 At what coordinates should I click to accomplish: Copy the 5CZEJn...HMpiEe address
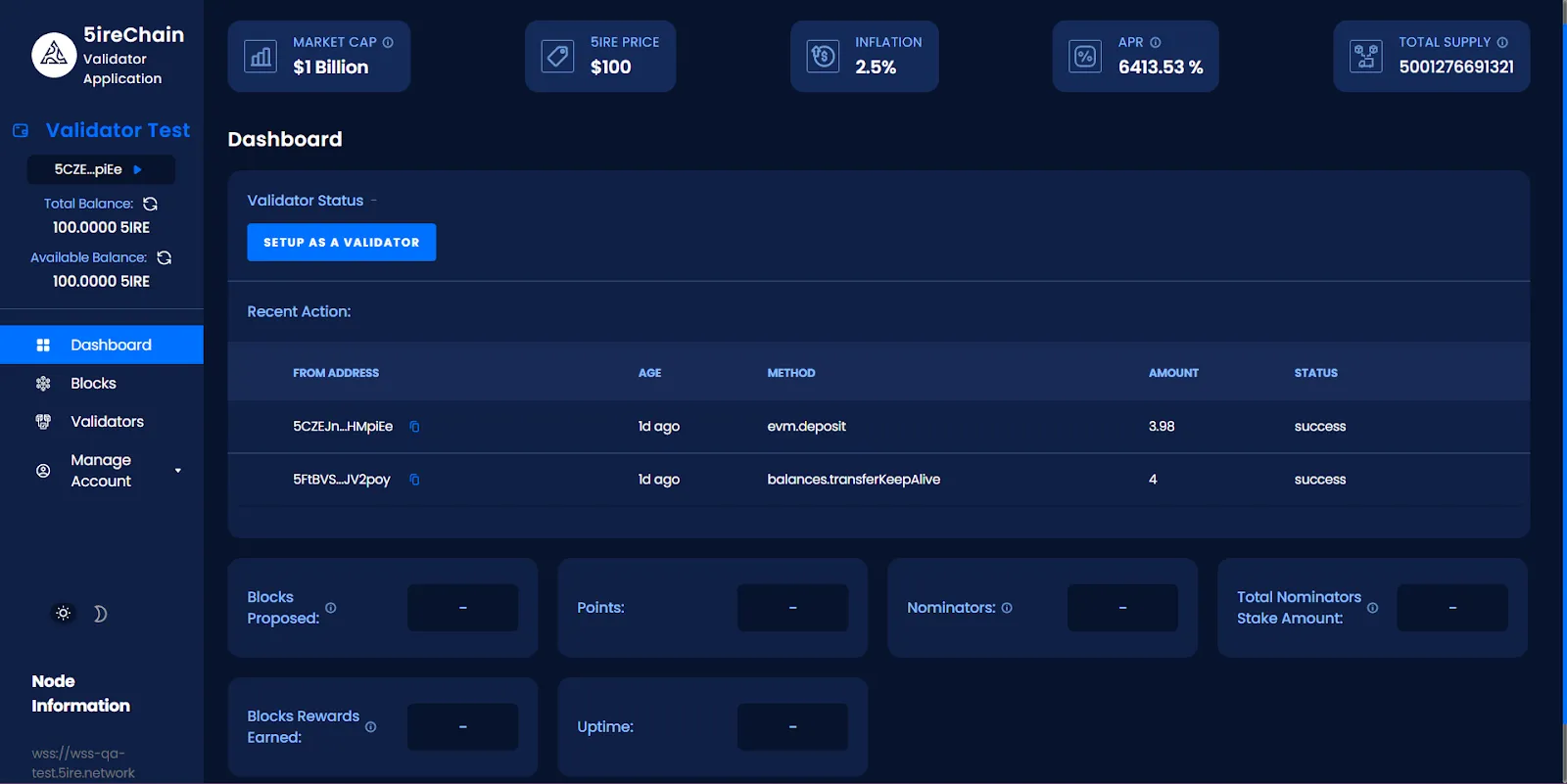[414, 427]
